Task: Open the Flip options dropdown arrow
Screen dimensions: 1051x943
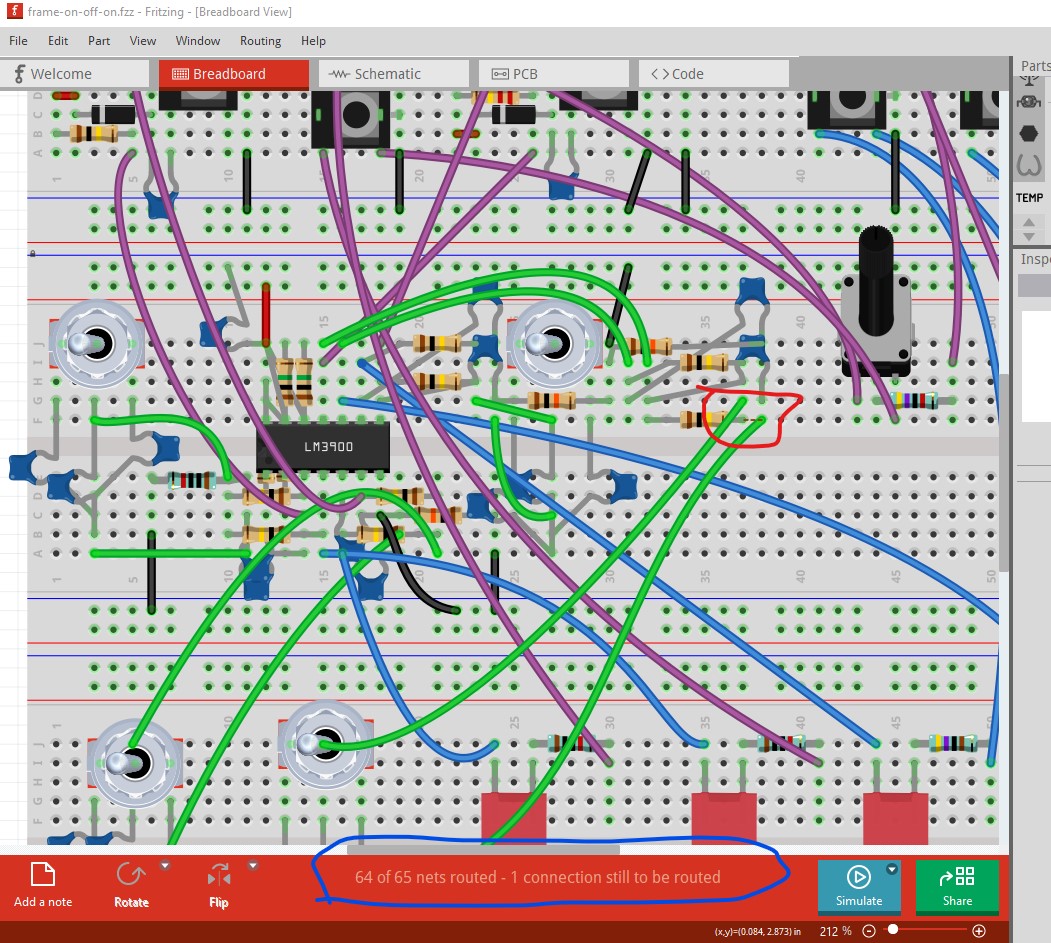Action: (x=253, y=866)
